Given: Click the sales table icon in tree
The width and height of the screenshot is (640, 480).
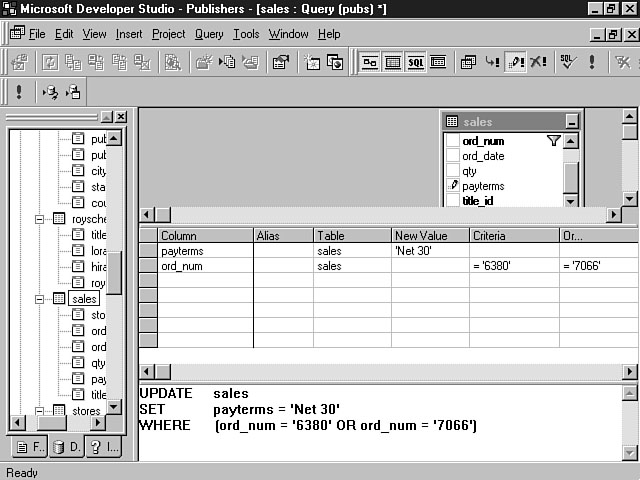Looking at the screenshot, I should 59,299.
